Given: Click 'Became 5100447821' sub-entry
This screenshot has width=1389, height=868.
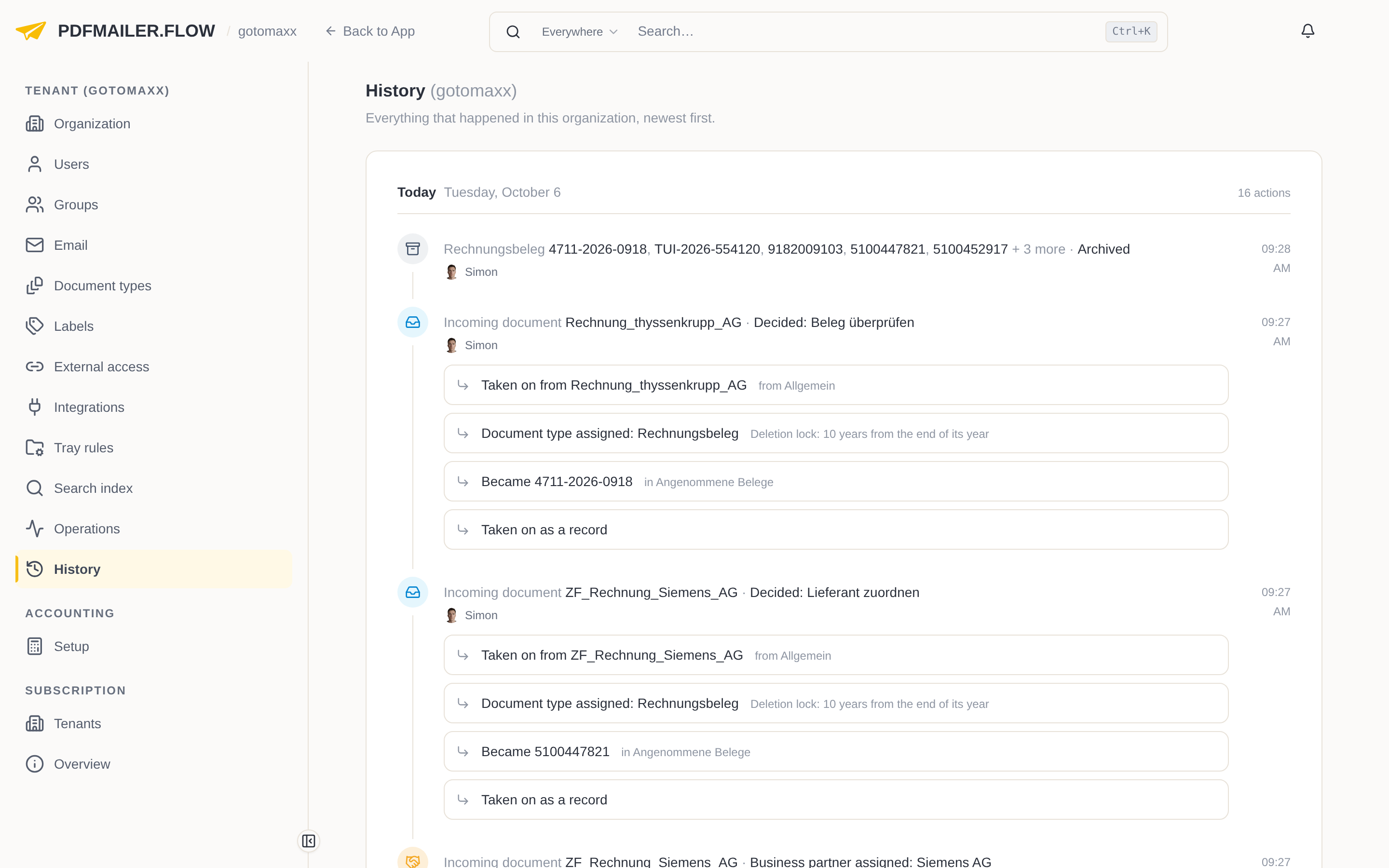Looking at the screenshot, I should pyautogui.click(x=836, y=751).
